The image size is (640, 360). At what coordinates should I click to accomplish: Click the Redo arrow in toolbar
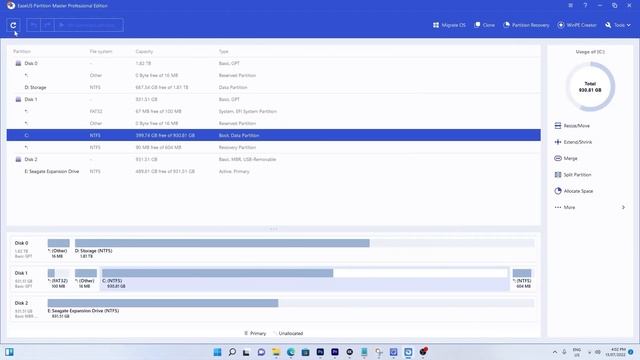[x=47, y=25]
